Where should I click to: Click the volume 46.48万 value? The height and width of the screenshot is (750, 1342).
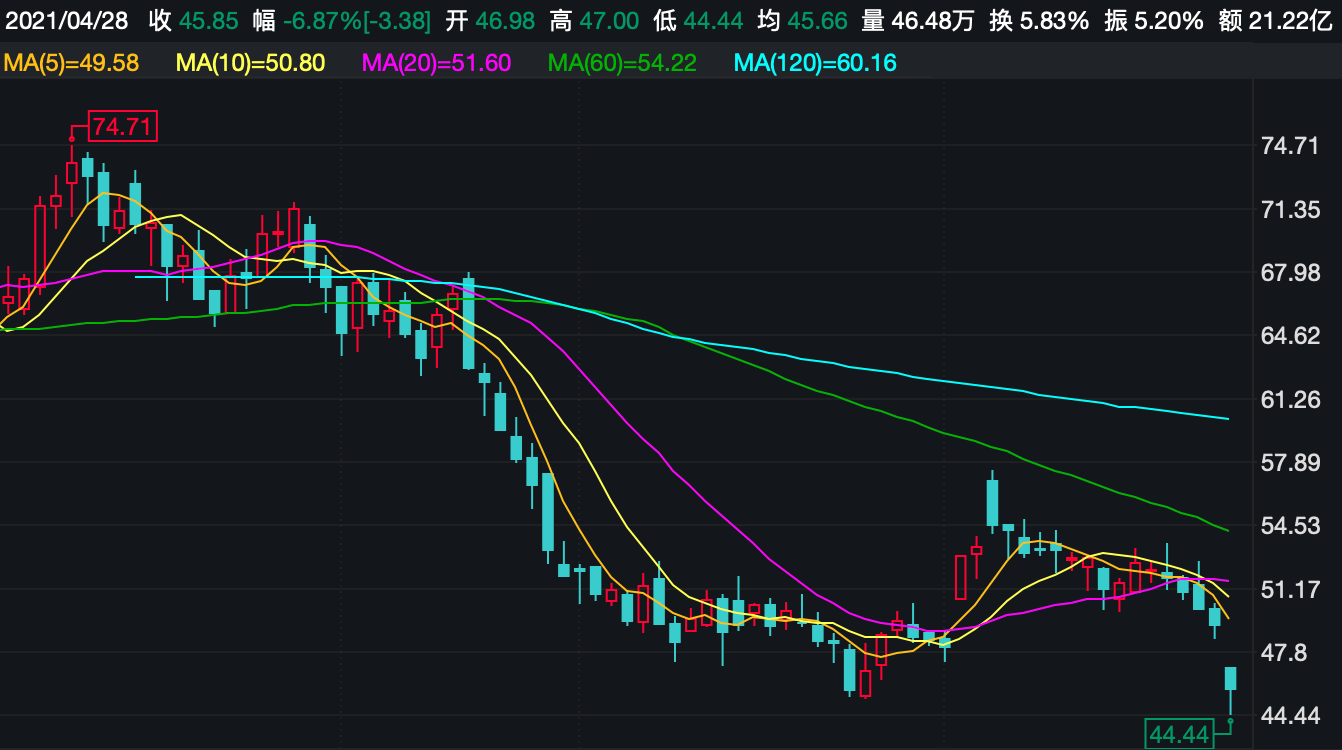pos(931,20)
